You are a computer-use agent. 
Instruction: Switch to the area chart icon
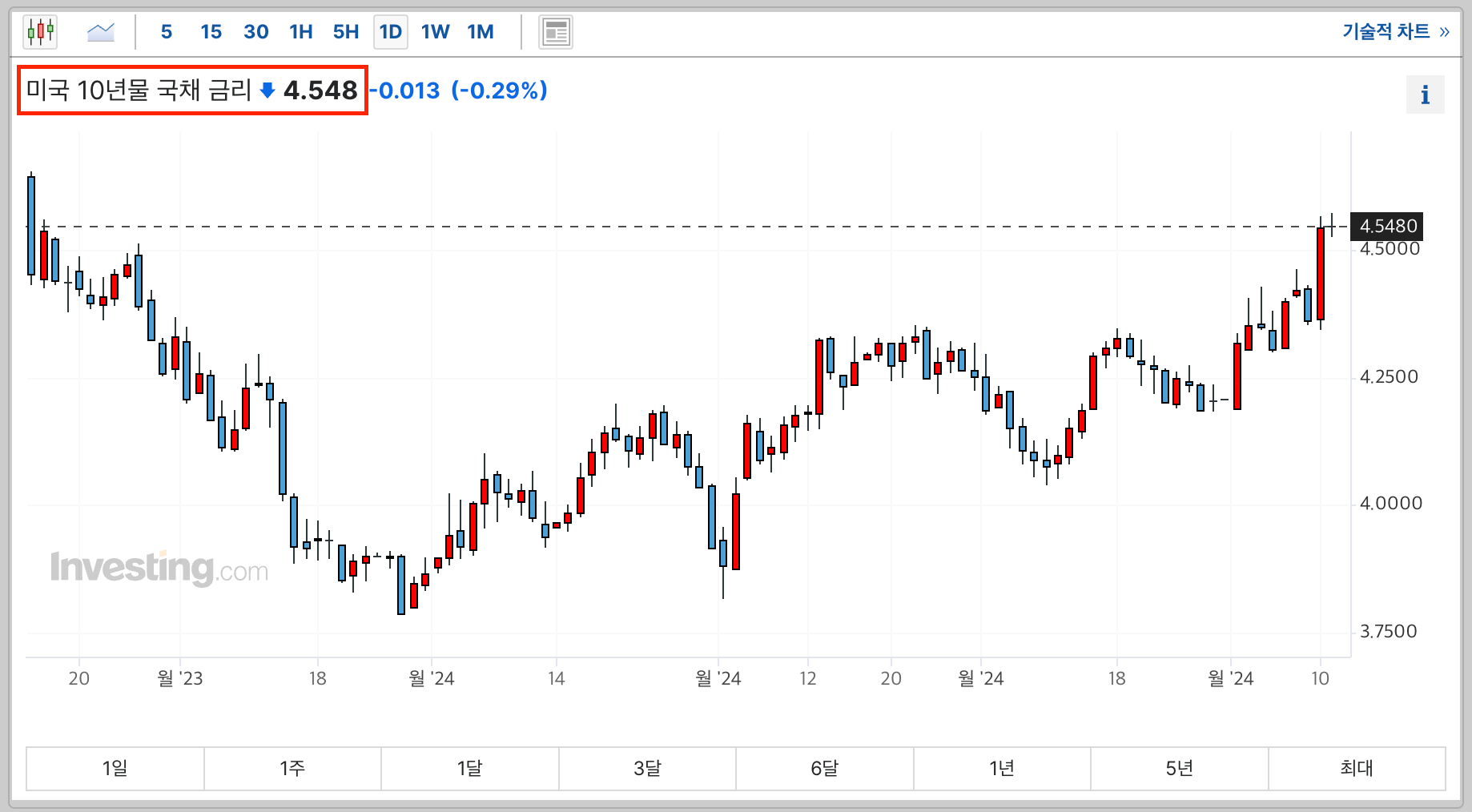pos(101,32)
